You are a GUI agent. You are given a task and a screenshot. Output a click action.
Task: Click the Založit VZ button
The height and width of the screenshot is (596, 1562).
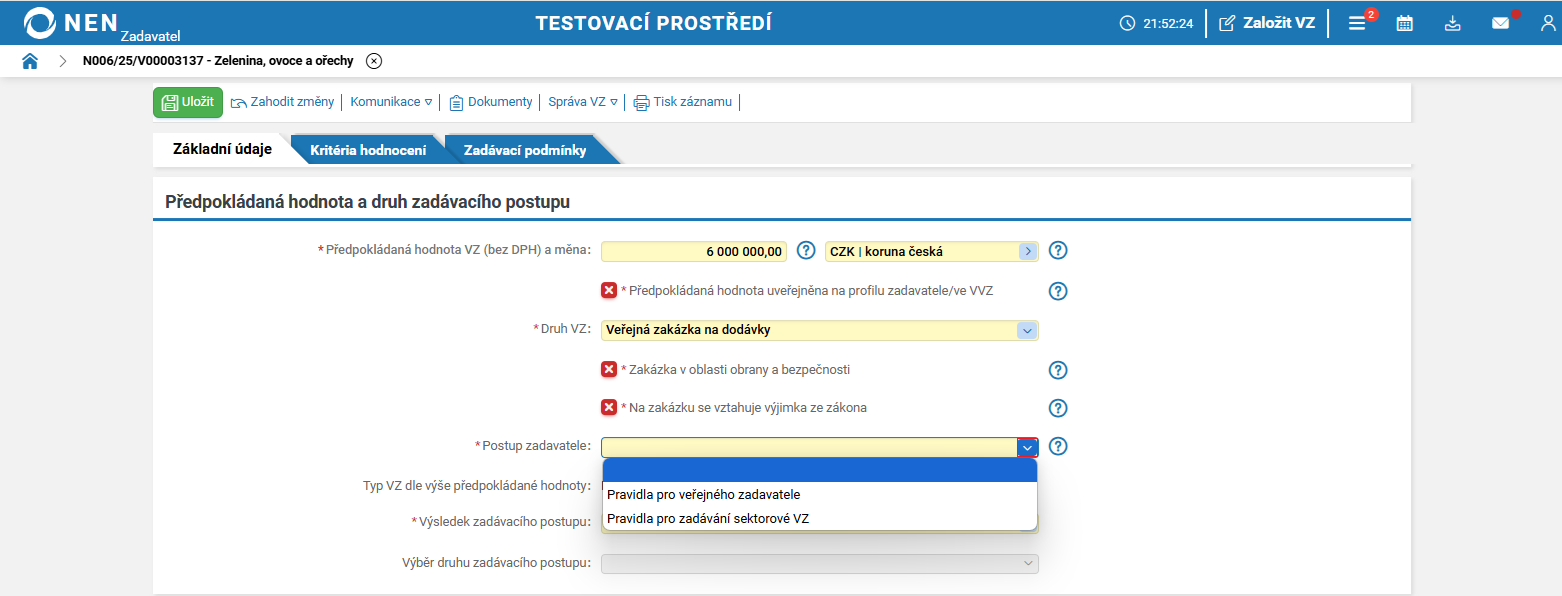[1267, 23]
